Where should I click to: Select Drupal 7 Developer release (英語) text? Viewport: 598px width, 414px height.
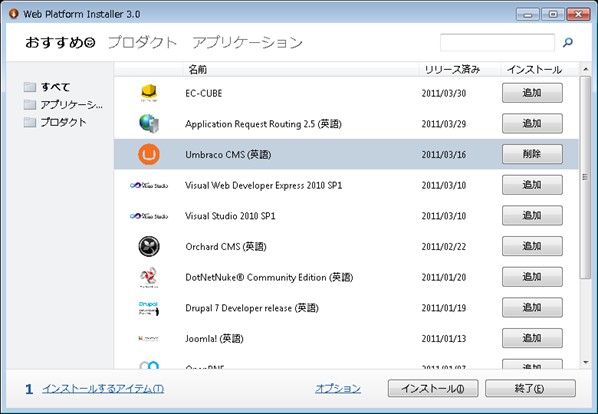pyautogui.click(x=252, y=308)
